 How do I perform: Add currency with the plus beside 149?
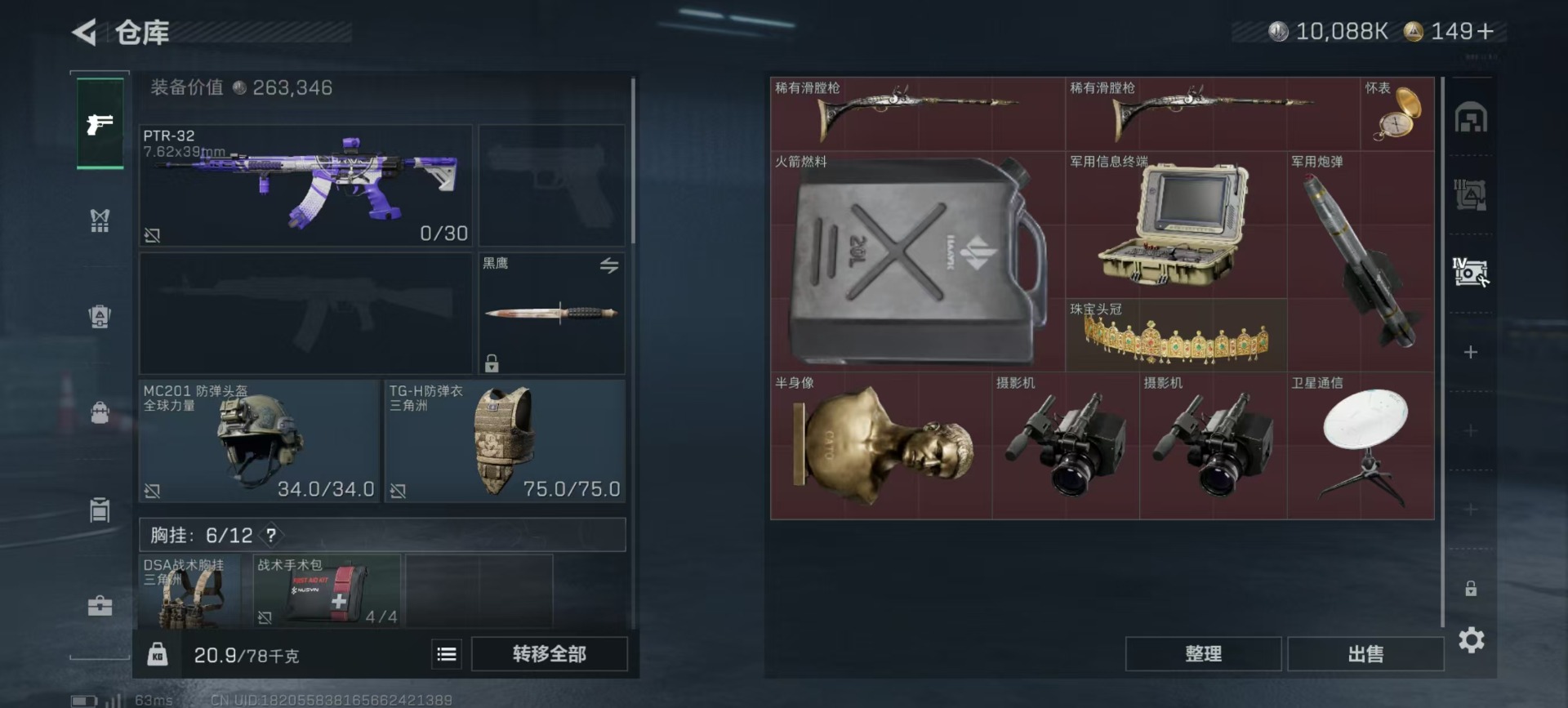pos(1486,31)
